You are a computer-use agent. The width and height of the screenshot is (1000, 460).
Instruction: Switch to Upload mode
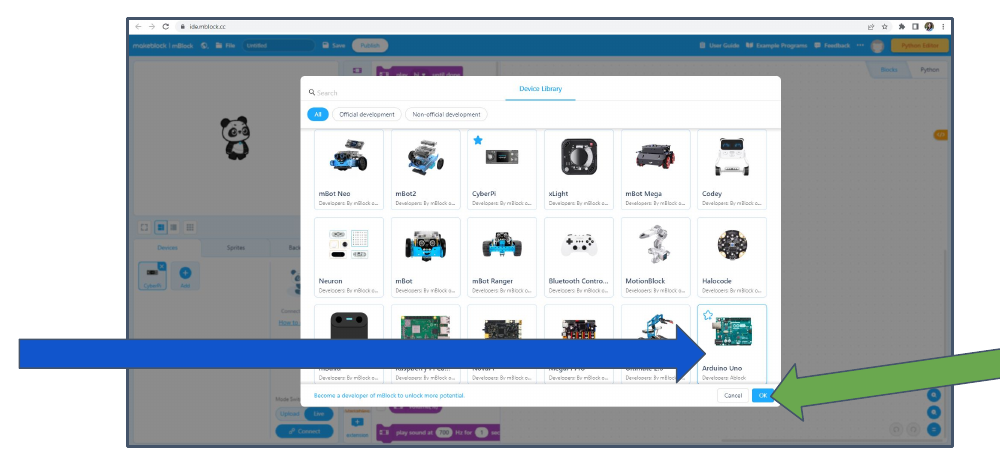(289, 414)
